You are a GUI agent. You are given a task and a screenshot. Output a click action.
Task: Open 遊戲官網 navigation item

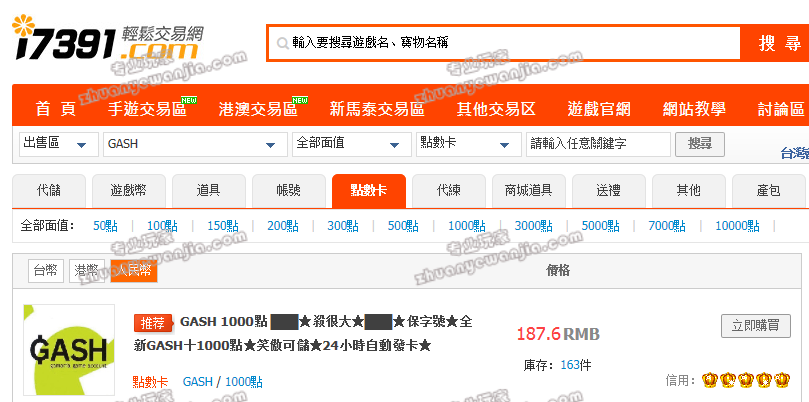tap(599, 109)
